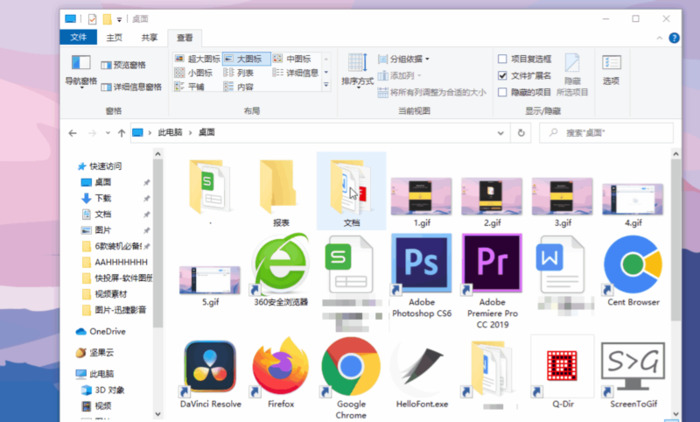The width and height of the screenshot is (700, 422).
Task: Open the 文件 tab
Action: click(78, 38)
